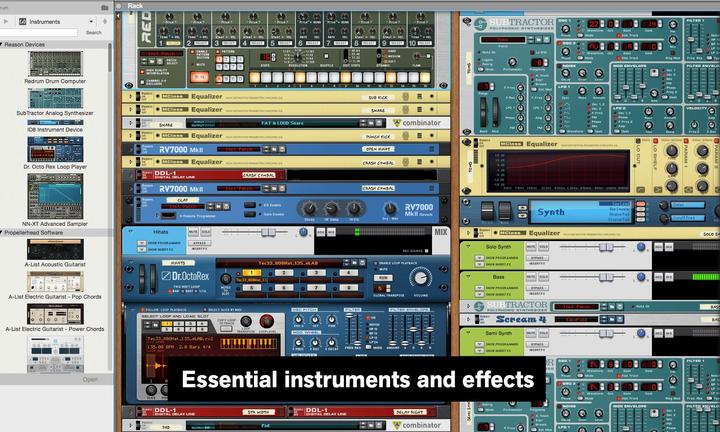Viewport: 720px width, 432px height.
Task: Click the Decay knob on RV7000 Reverb
Action: 309,208
